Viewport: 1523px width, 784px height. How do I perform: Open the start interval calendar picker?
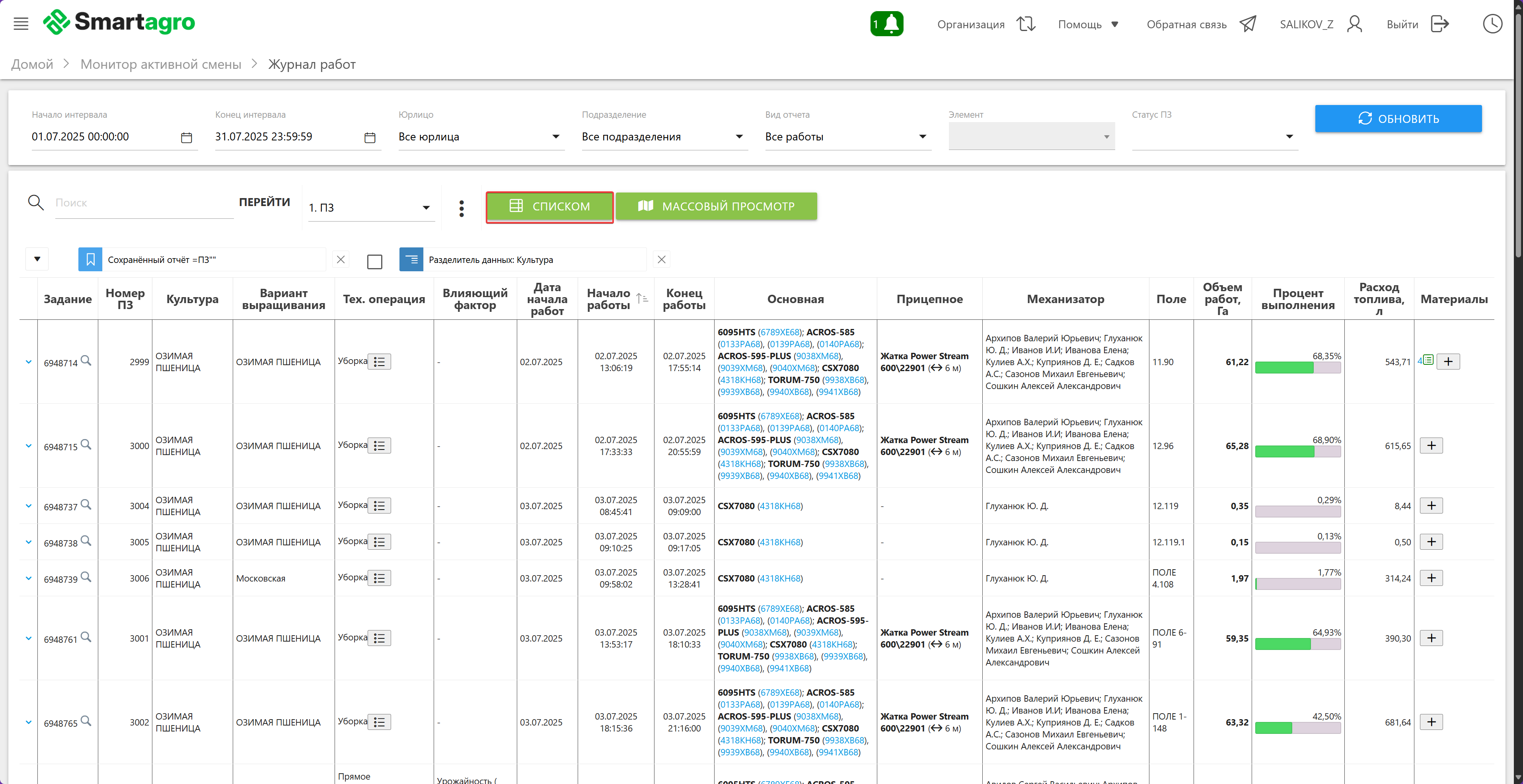click(186, 137)
